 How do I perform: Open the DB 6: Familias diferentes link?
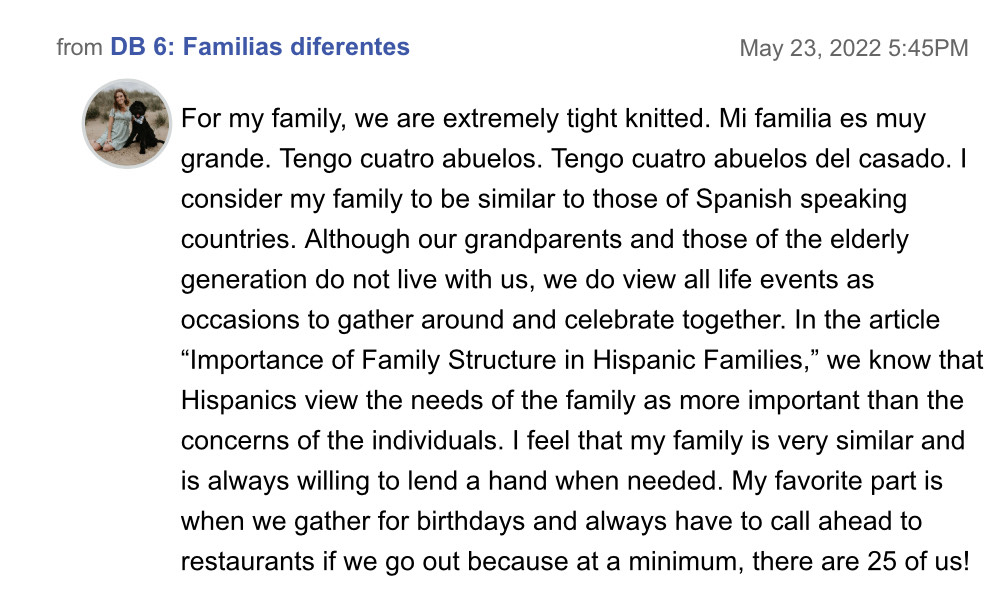click(x=260, y=47)
